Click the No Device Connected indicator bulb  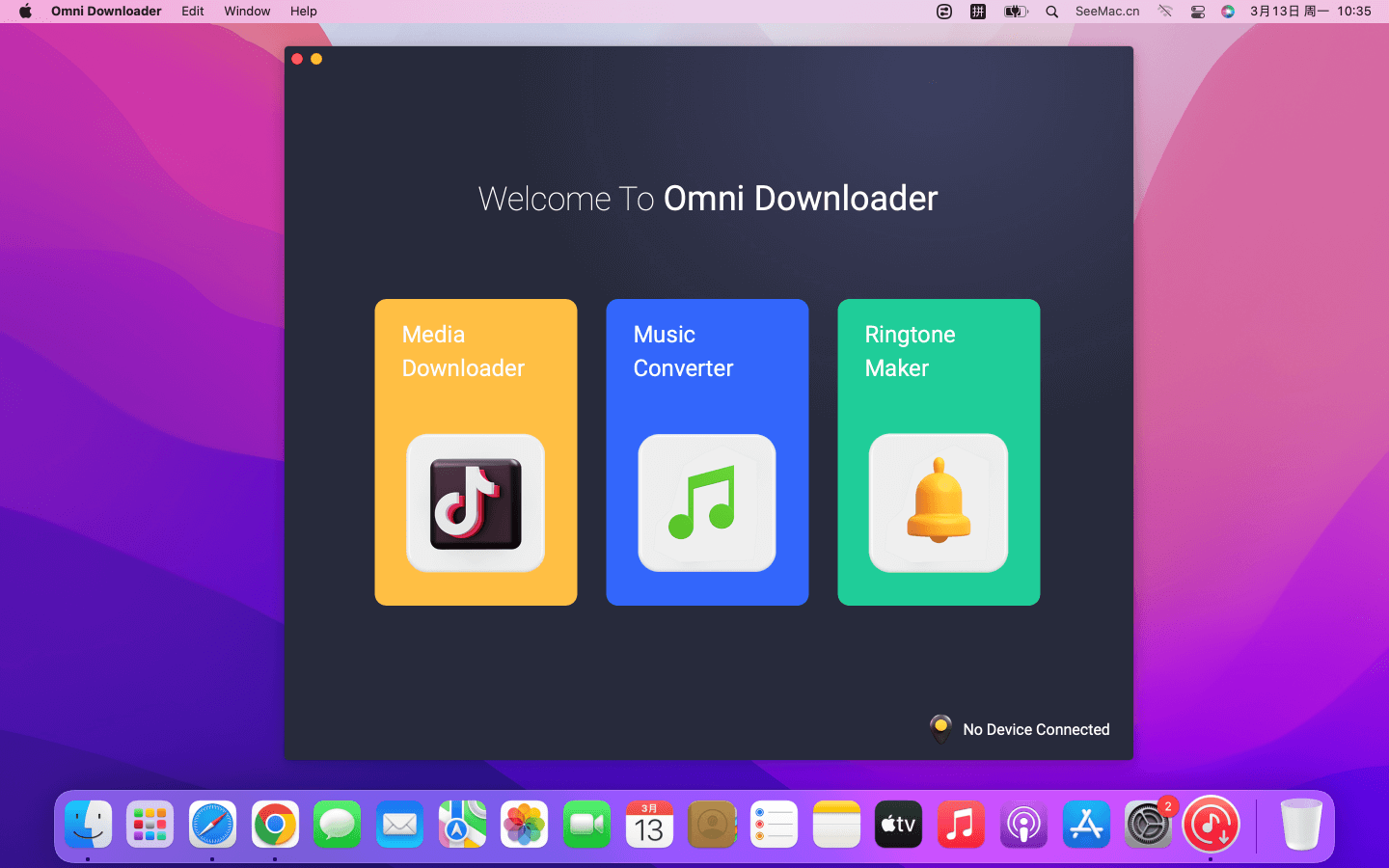click(x=940, y=728)
